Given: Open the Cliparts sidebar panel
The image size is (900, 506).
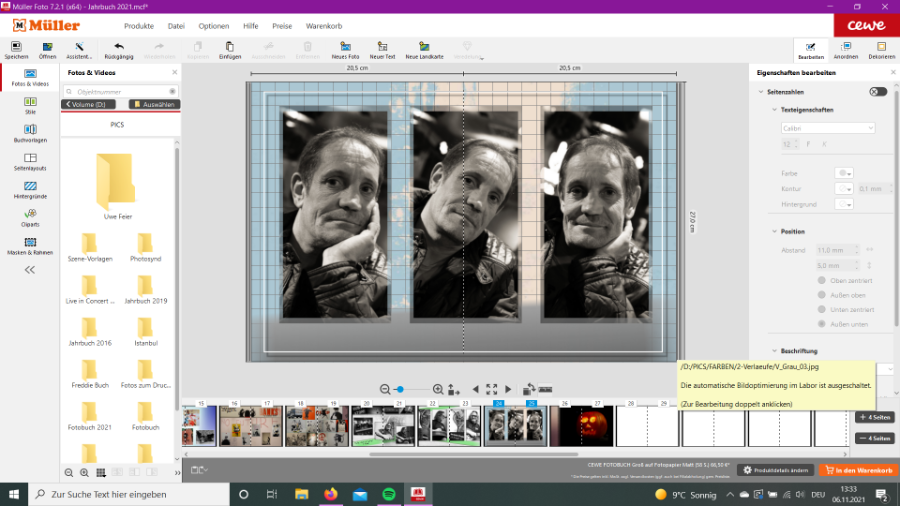Looking at the screenshot, I should coord(30,215).
